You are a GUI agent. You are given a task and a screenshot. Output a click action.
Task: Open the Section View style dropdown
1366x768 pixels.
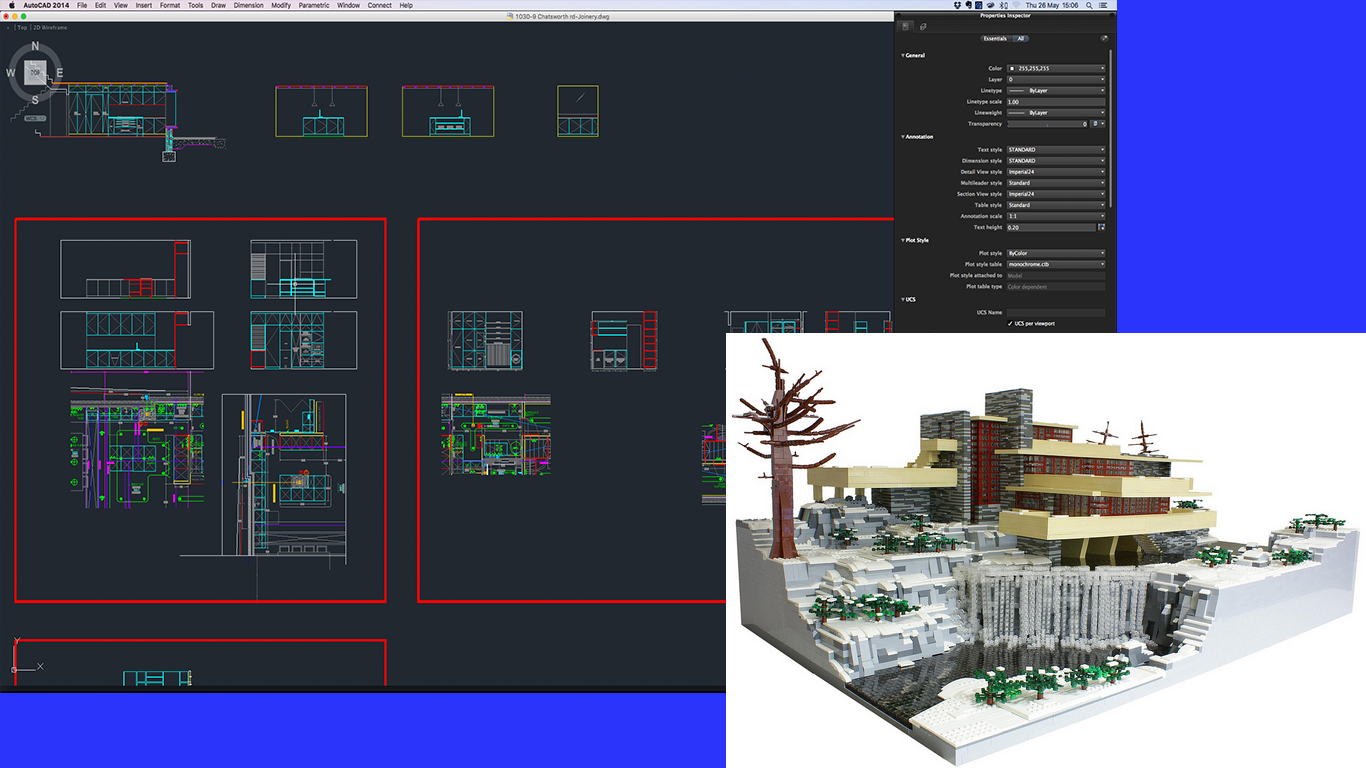[1056, 194]
